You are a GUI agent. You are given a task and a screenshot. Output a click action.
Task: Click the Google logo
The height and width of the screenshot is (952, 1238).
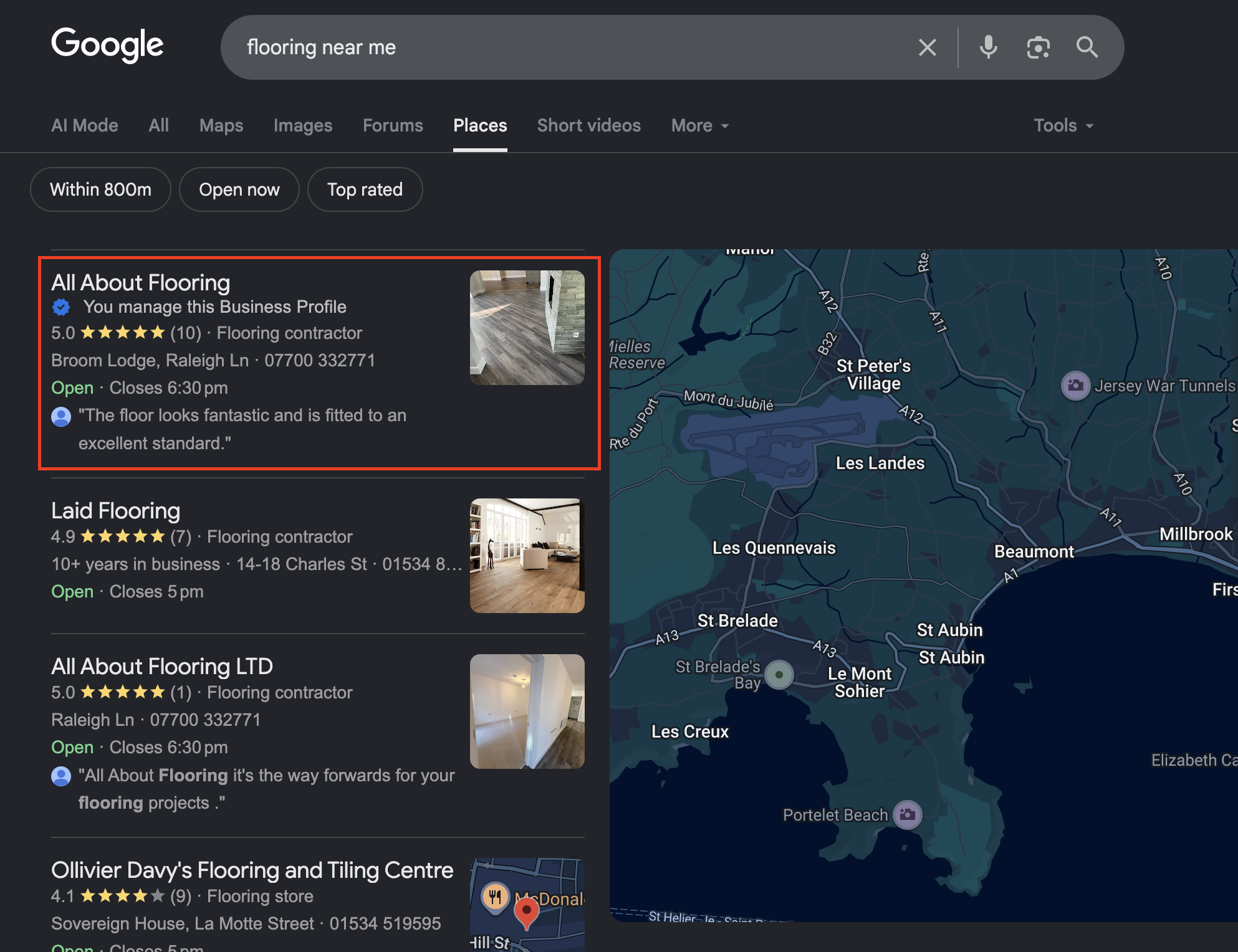107,45
